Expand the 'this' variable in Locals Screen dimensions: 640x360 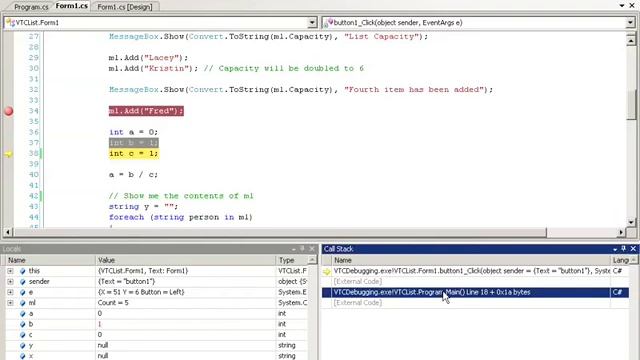coord(10,271)
